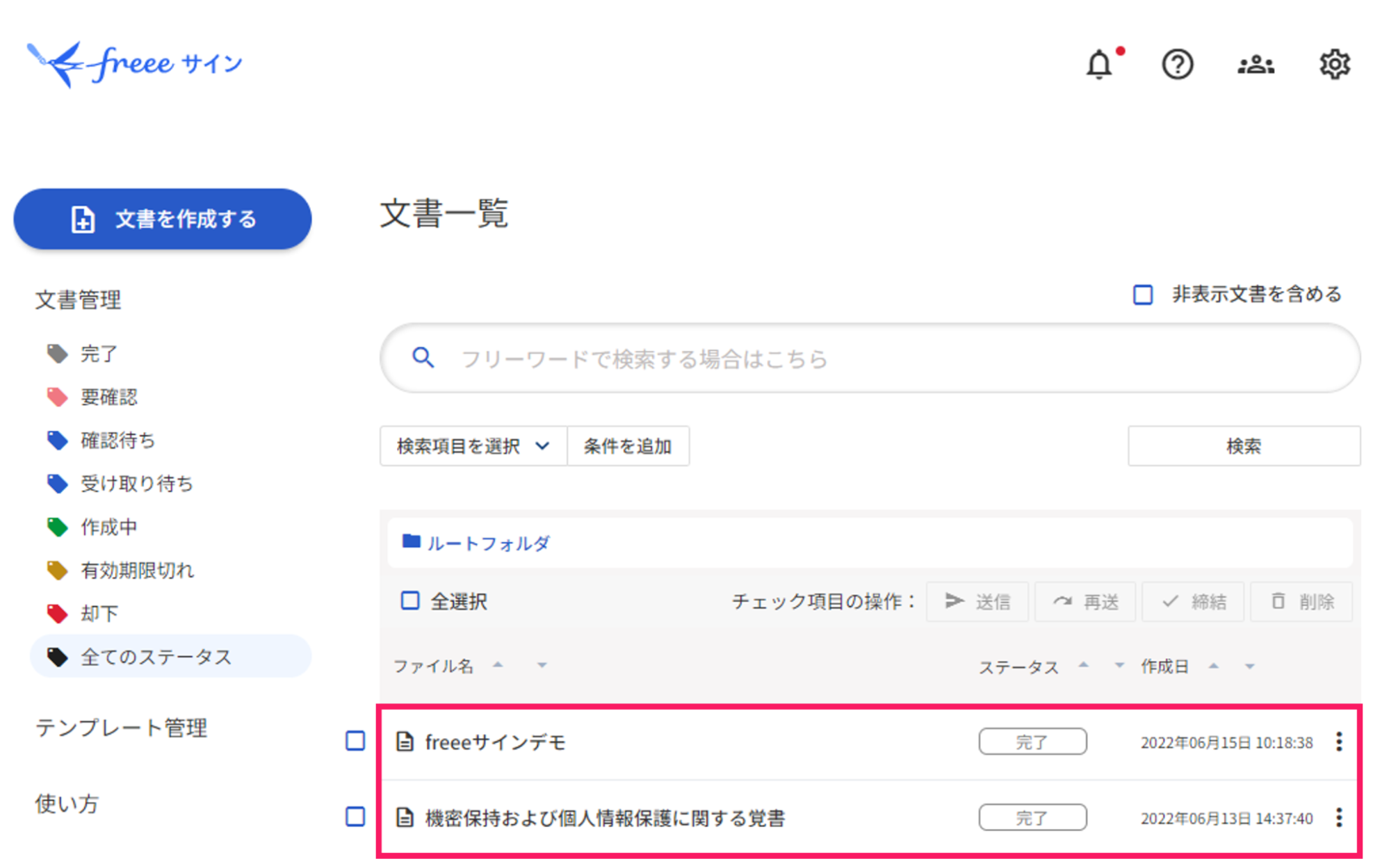Sort ステータス column descending

pos(1119,666)
